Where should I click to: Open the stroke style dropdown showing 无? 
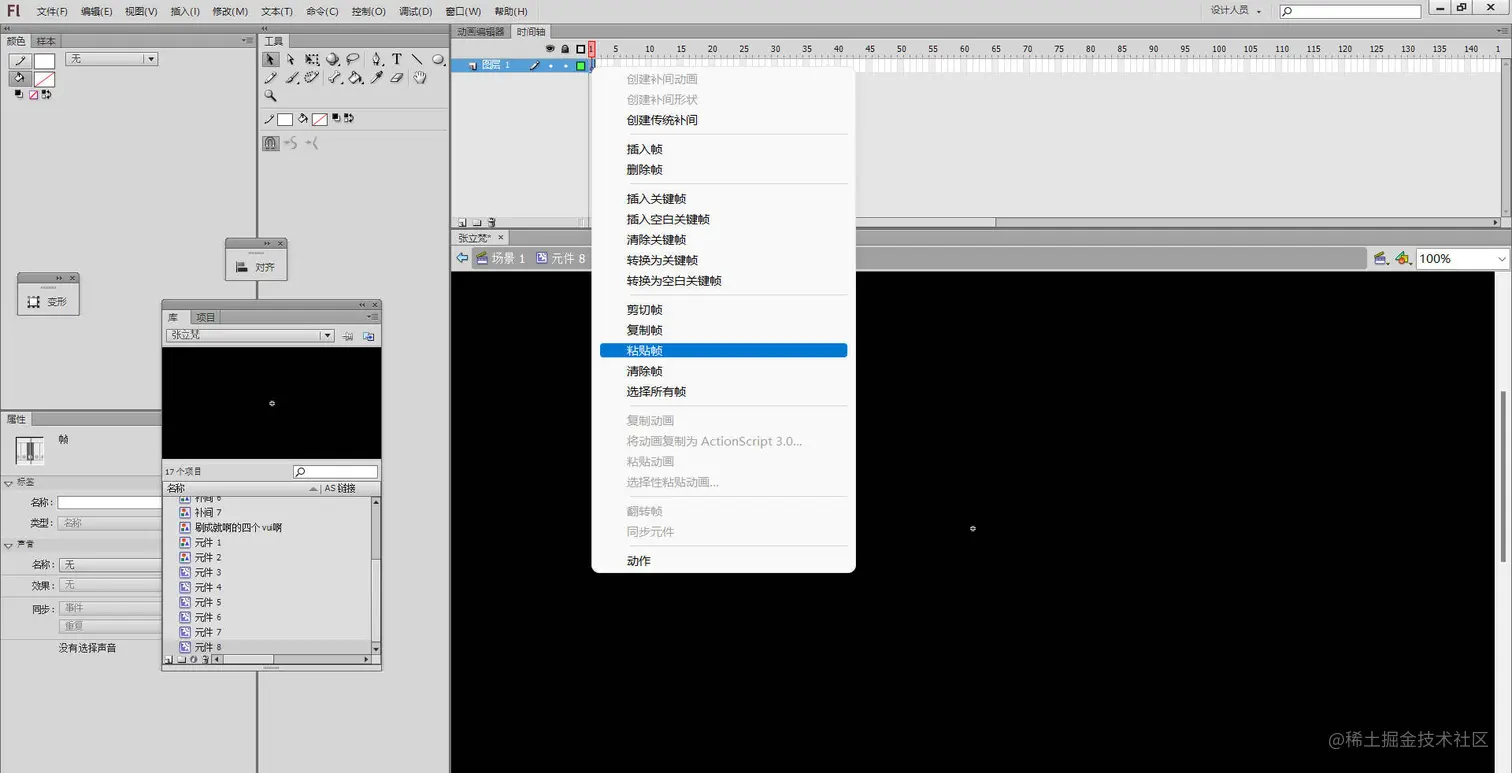[150, 59]
